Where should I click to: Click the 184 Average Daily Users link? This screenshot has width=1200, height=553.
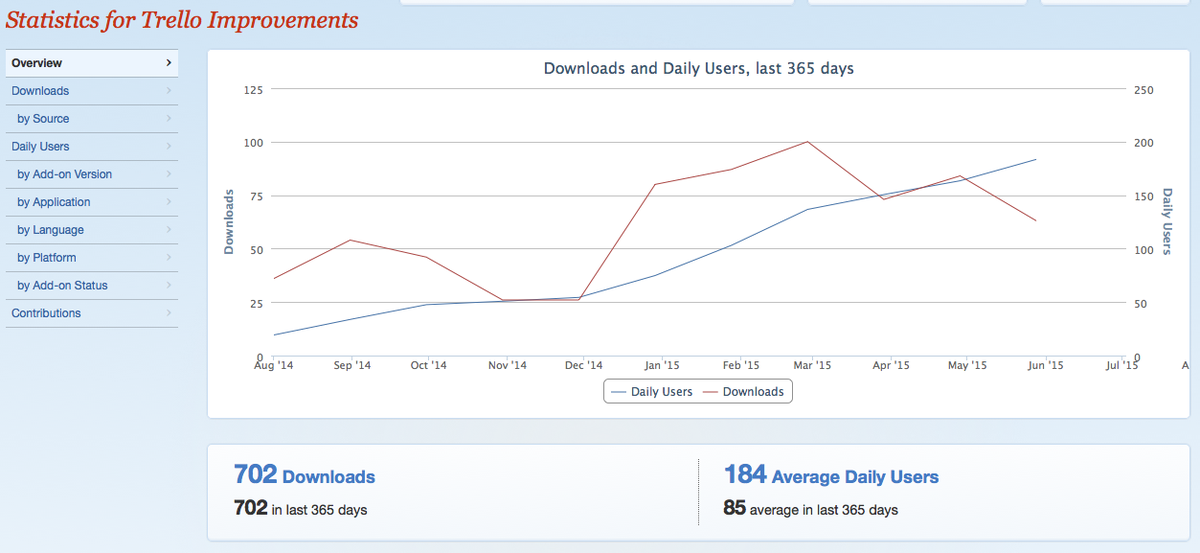click(831, 475)
